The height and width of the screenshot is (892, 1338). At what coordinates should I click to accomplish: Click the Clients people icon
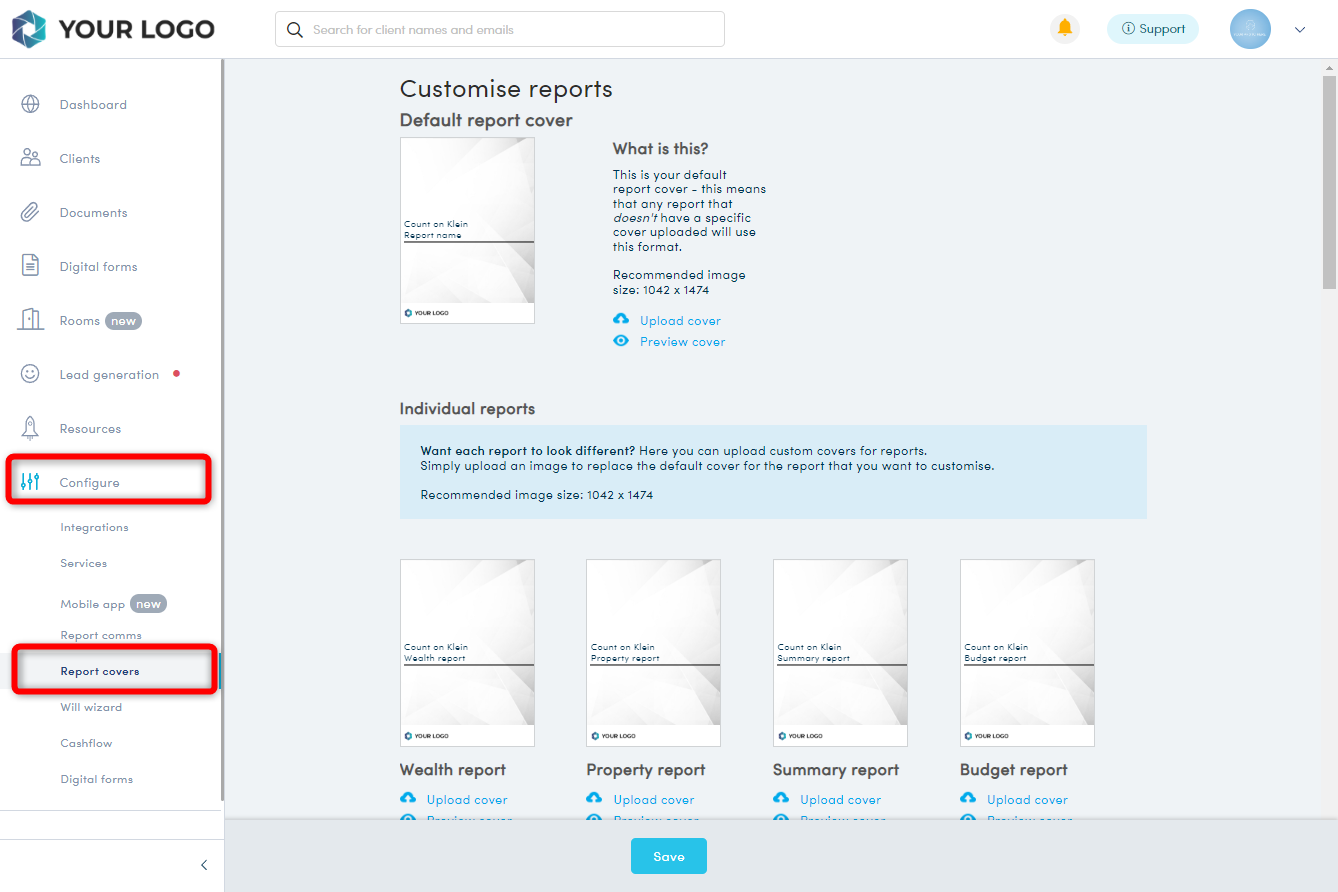30,158
